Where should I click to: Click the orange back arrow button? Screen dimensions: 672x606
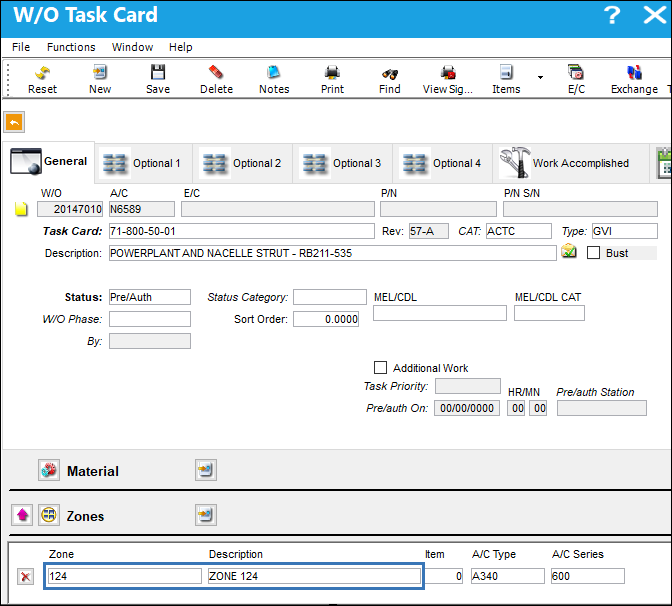14,123
